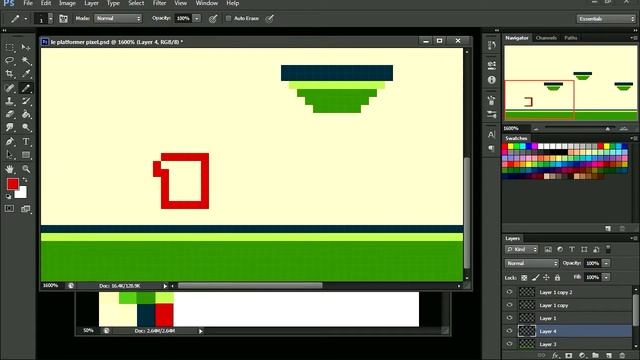This screenshot has width=640, height=360.
Task: Click the red foreground color swatch
Action: [13, 184]
